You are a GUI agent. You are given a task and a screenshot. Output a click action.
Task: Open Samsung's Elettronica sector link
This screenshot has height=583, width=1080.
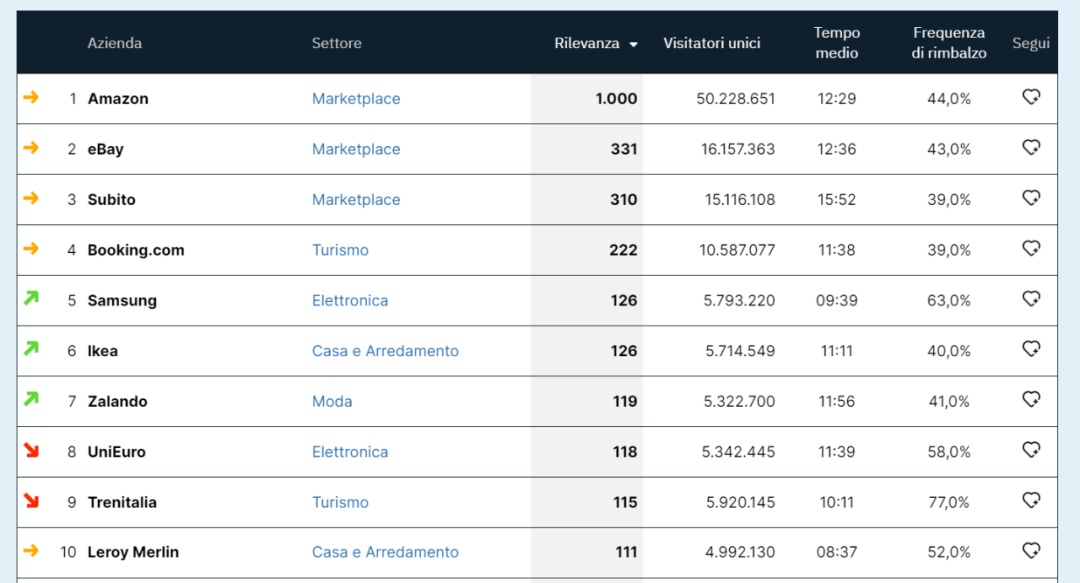(x=350, y=300)
